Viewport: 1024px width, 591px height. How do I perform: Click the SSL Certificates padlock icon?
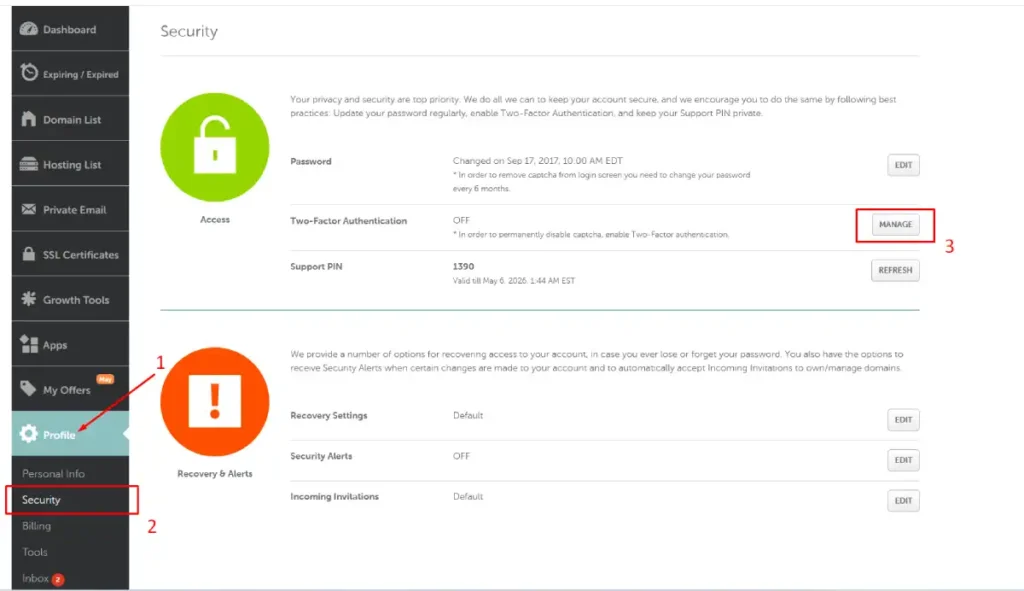[29, 253]
